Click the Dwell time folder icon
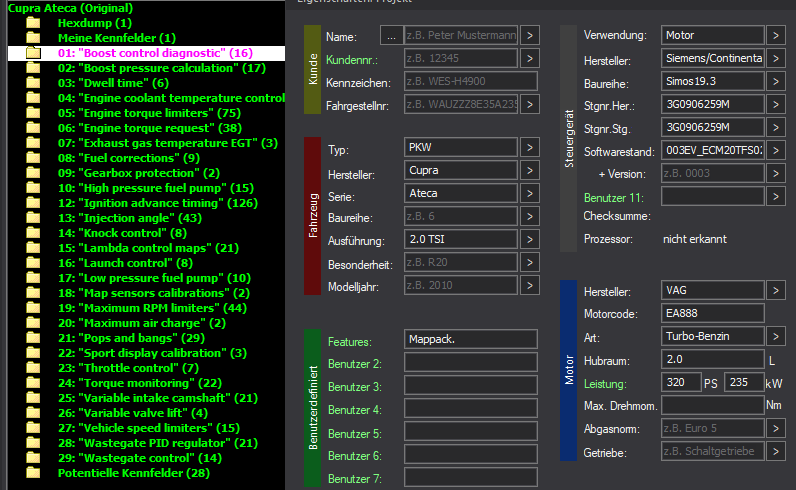The image size is (796, 490). tap(34, 83)
